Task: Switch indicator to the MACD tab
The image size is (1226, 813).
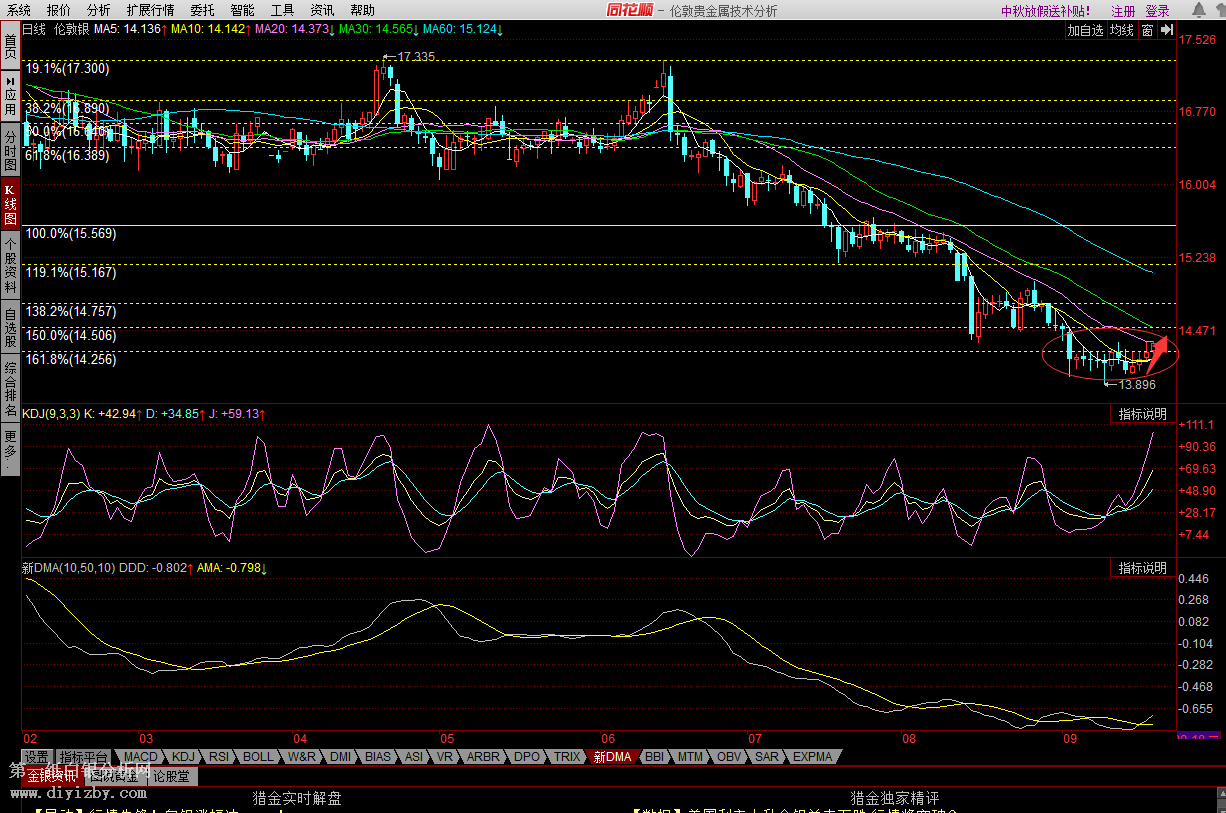Action: [x=141, y=757]
